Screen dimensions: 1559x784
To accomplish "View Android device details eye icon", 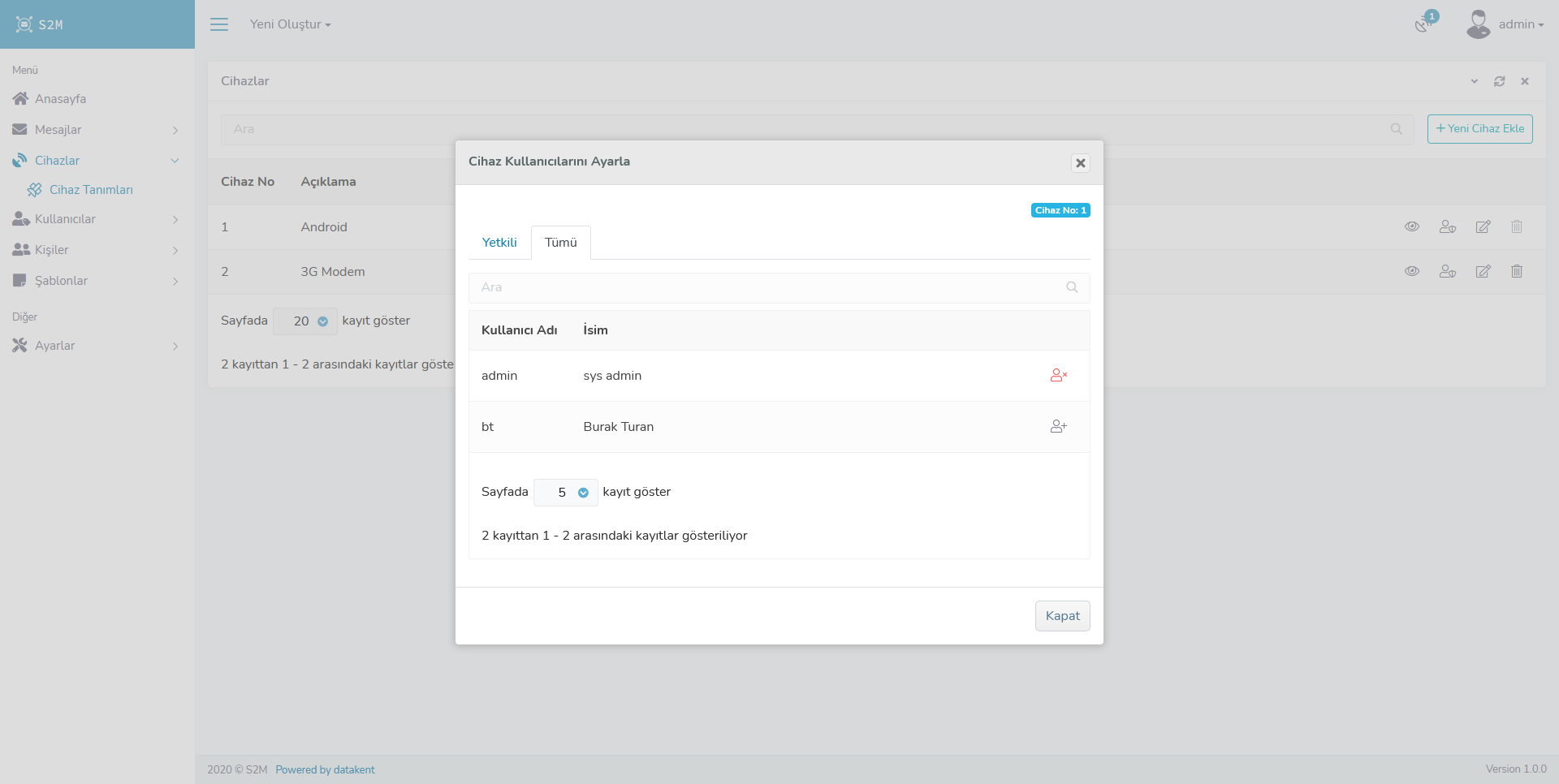I will (1412, 227).
